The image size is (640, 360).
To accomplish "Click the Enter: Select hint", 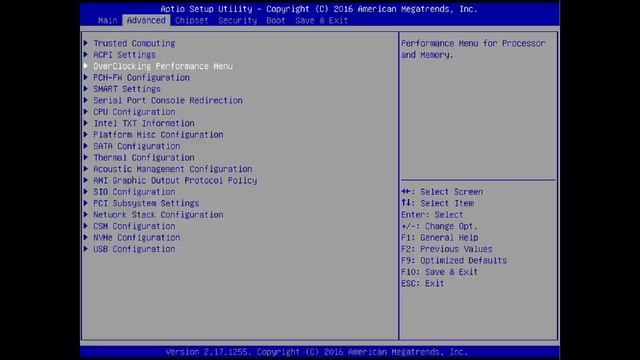I will pyautogui.click(x=432, y=215).
